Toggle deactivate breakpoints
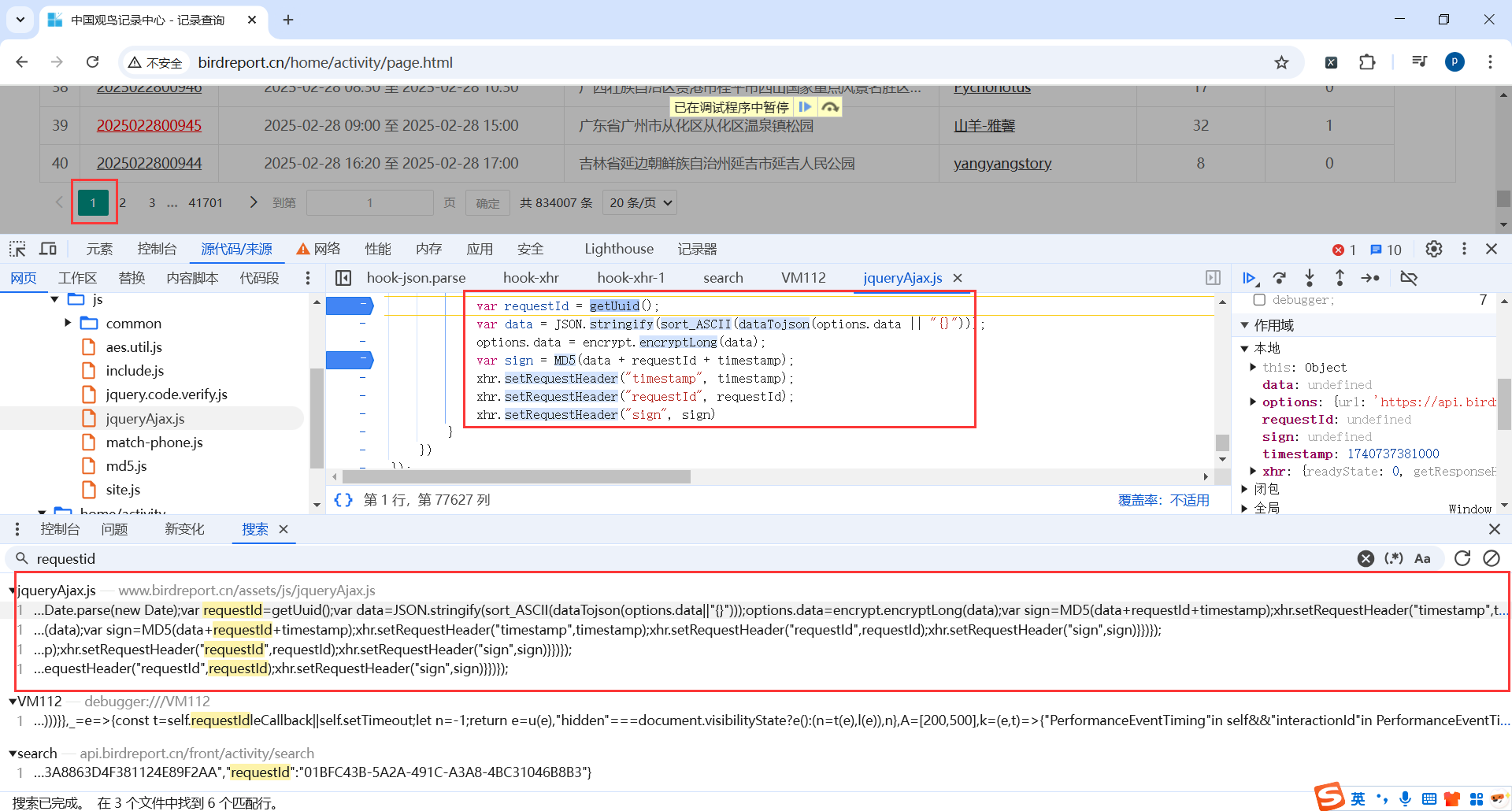The width and height of the screenshot is (1512, 811). (1409, 278)
